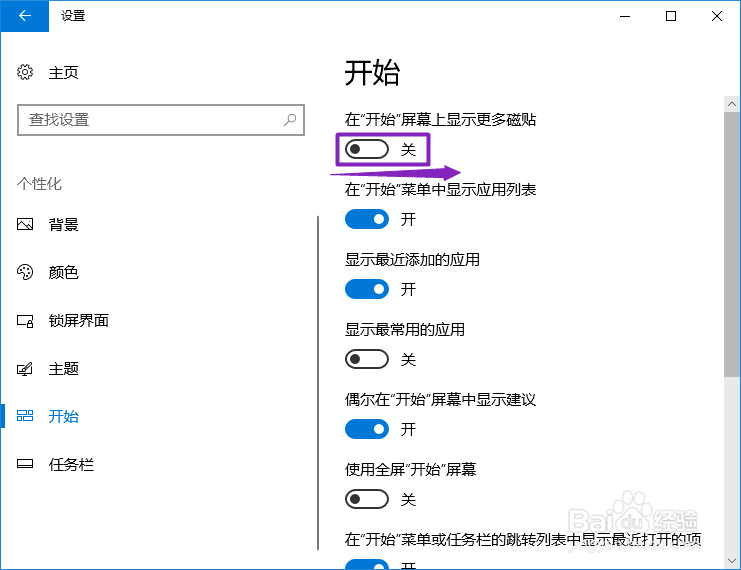Click the scrollbar up arrow
This screenshot has width=741, height=570.
(732, 104)
